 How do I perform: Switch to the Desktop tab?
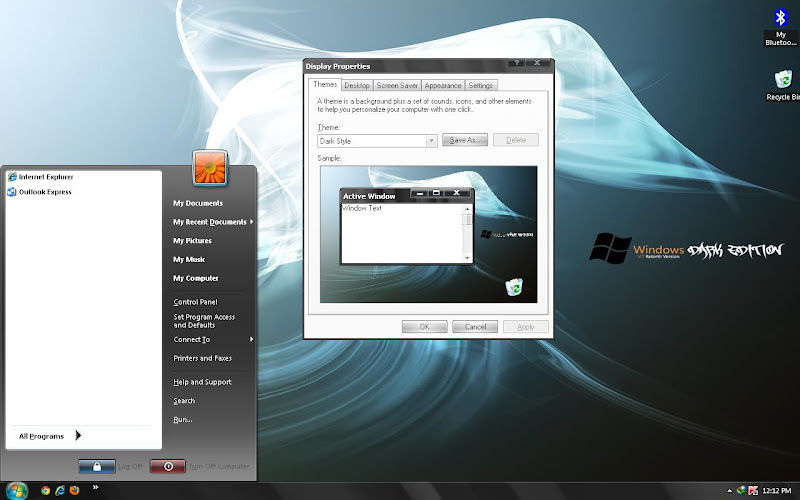[x=357, y=86]
